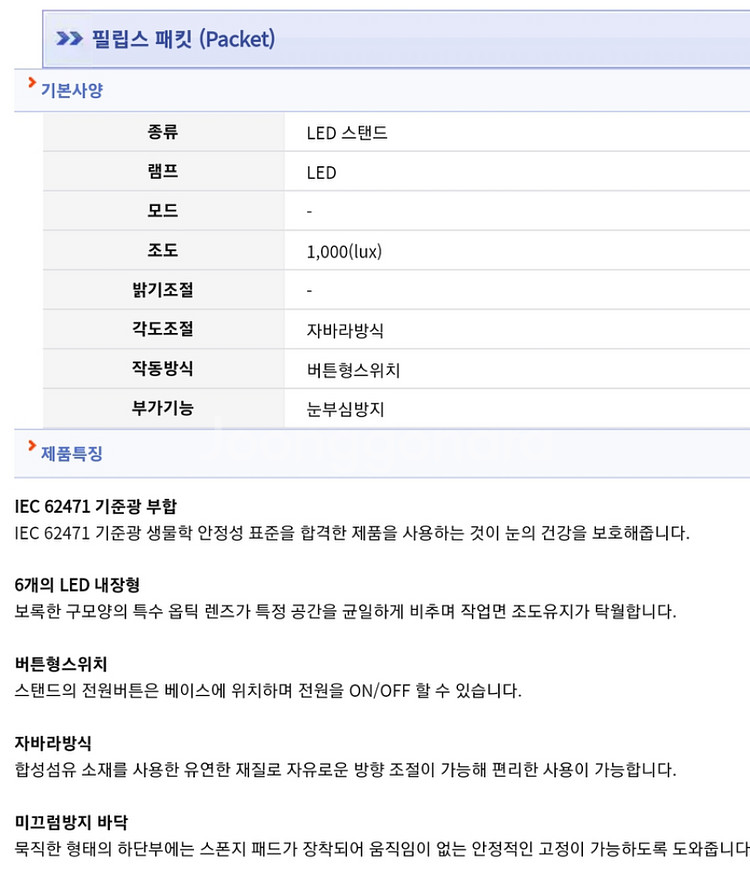Click the bold 버튼형스위치 feature heading
Image resolution: width=750 pixels, height=889 pixels.
[61, 664]
